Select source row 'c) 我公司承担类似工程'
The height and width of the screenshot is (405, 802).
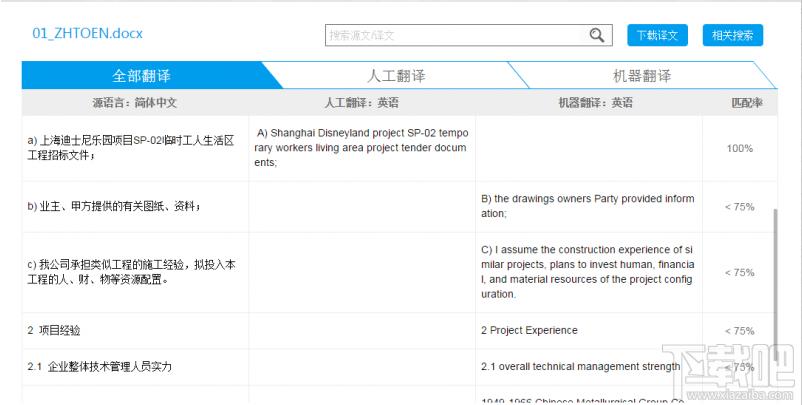coord(131,272)
